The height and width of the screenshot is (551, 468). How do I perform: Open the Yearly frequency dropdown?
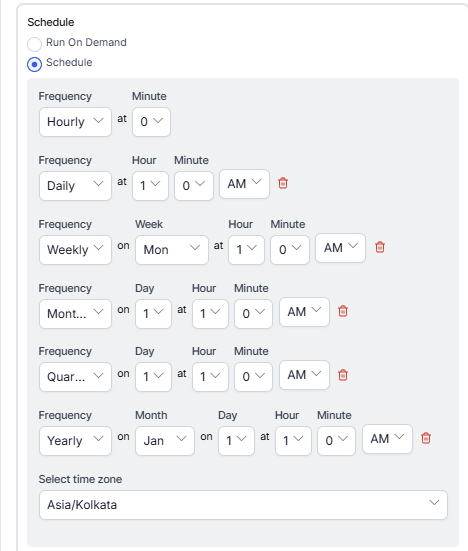pos(75,441)
